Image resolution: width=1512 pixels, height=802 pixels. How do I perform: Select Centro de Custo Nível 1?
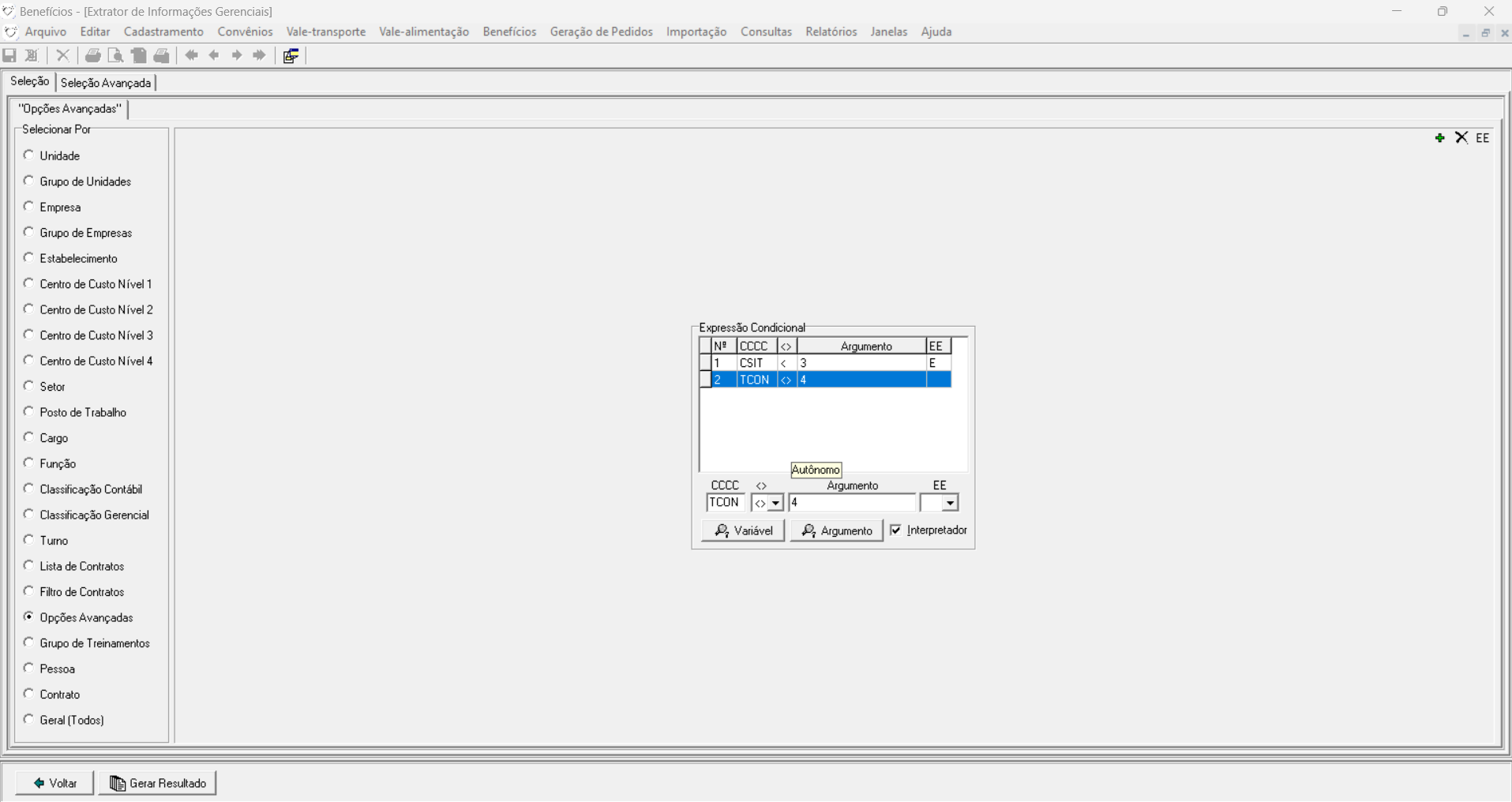29,283
